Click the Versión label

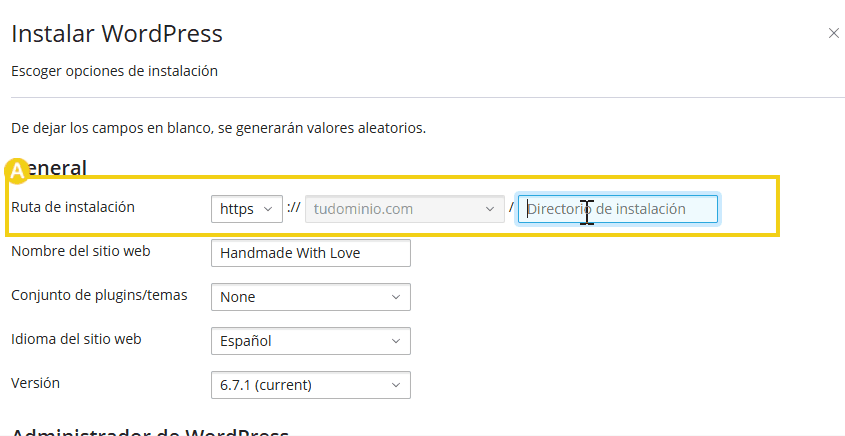point(35,383)
